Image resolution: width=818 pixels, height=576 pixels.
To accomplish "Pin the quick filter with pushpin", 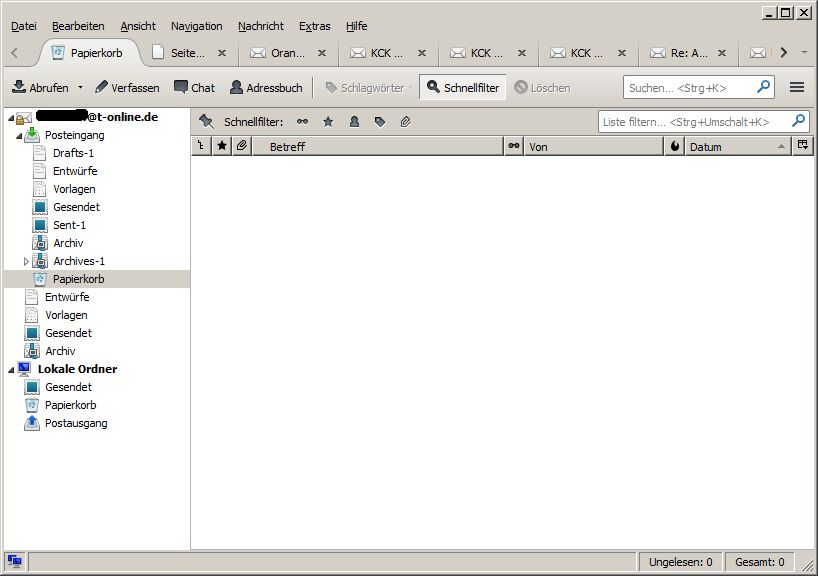I will point(206,122).
